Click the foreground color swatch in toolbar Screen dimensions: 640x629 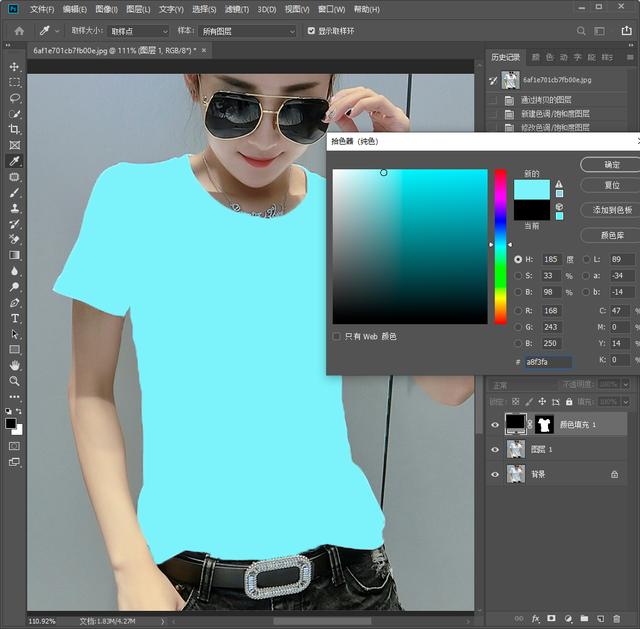click(11, 423)
